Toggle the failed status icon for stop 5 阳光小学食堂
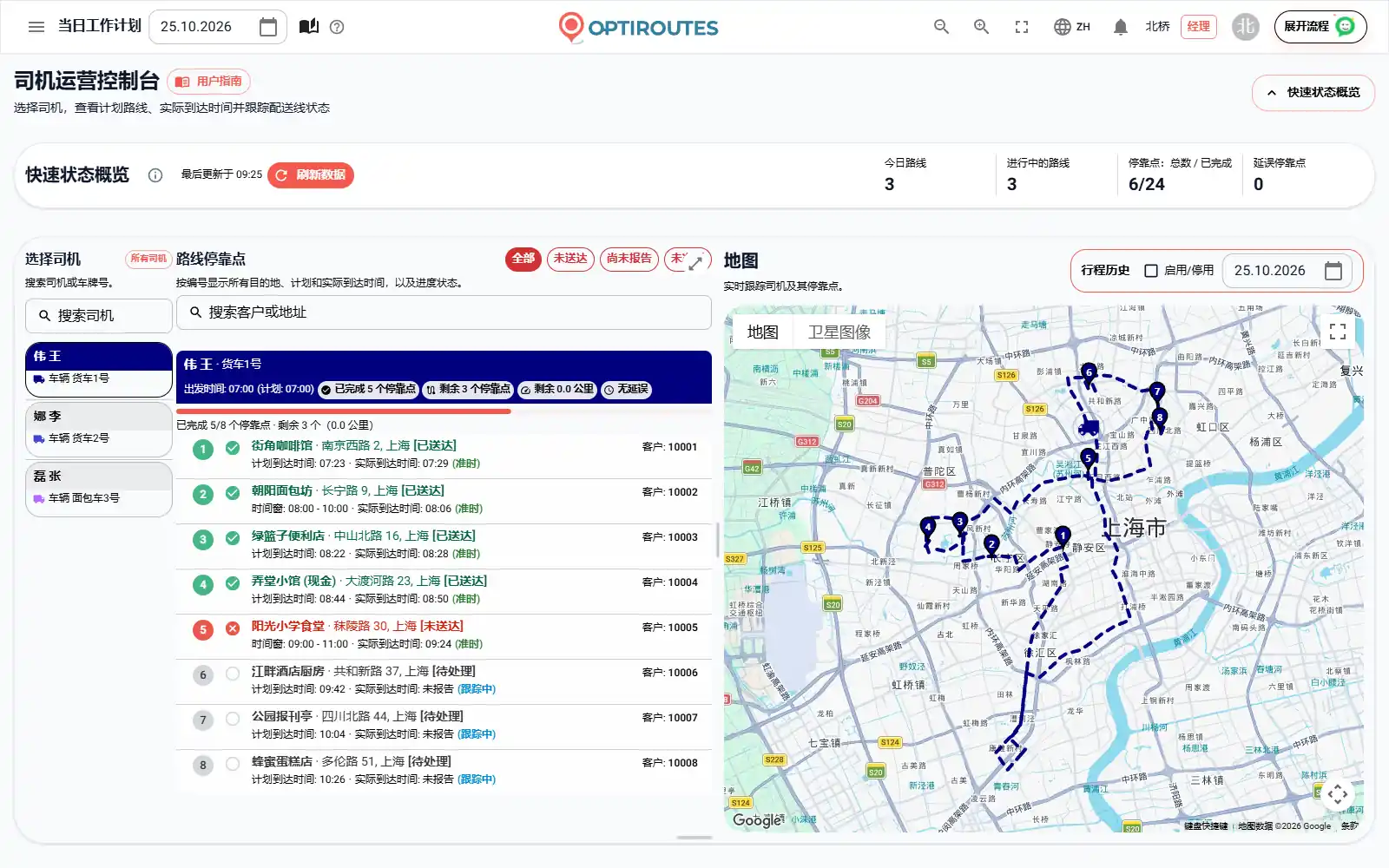 click(x=233, y=628)
